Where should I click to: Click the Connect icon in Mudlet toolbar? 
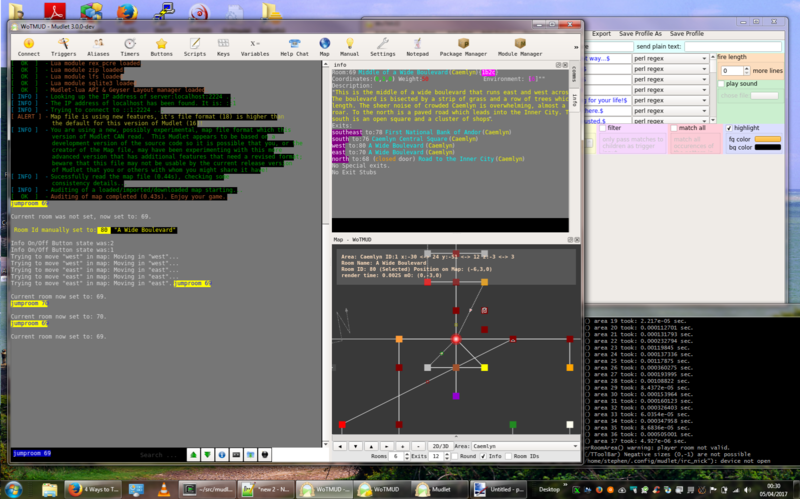click(x=29, y=47)
